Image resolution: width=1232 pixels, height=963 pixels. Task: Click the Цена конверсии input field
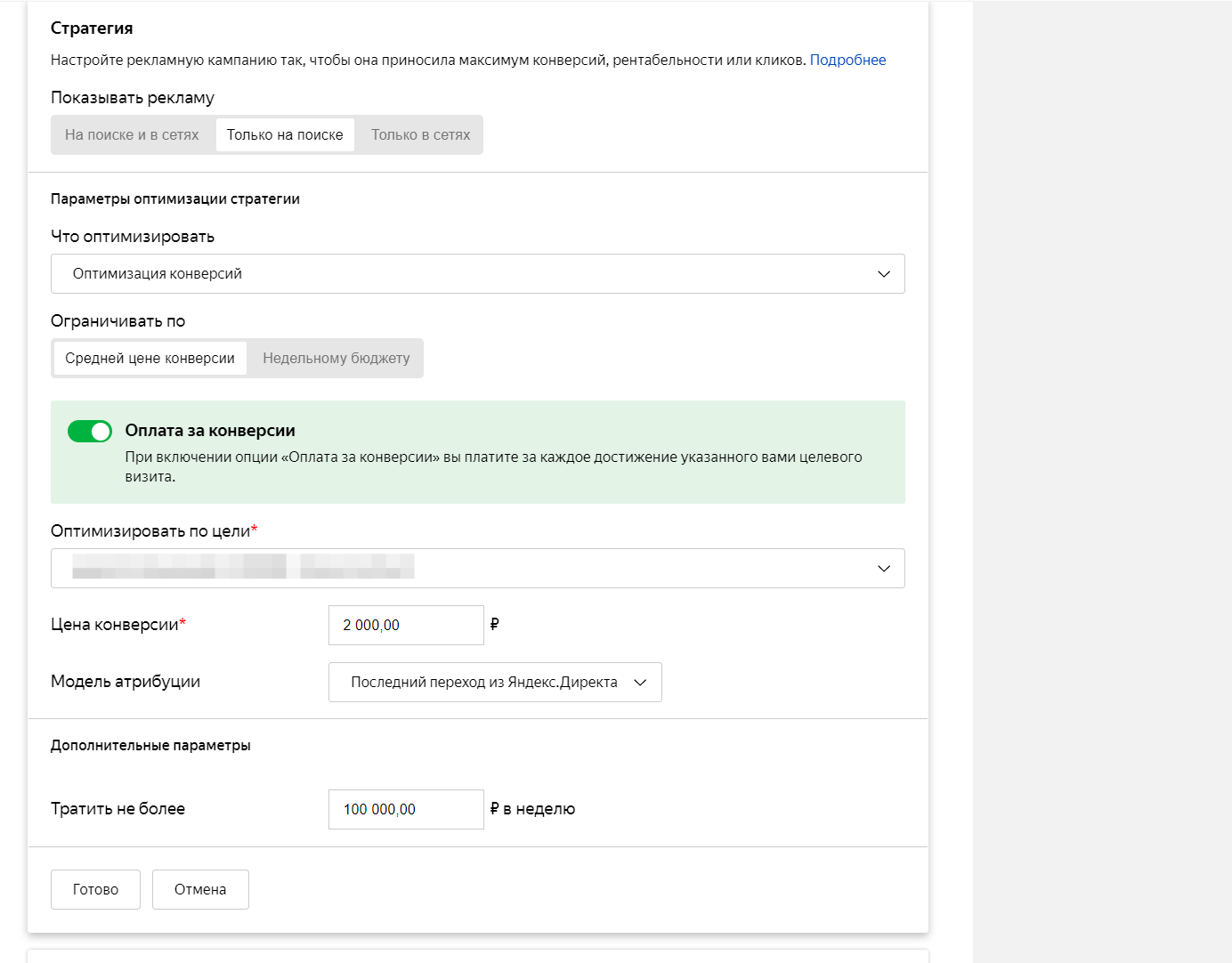pos(406,626)
